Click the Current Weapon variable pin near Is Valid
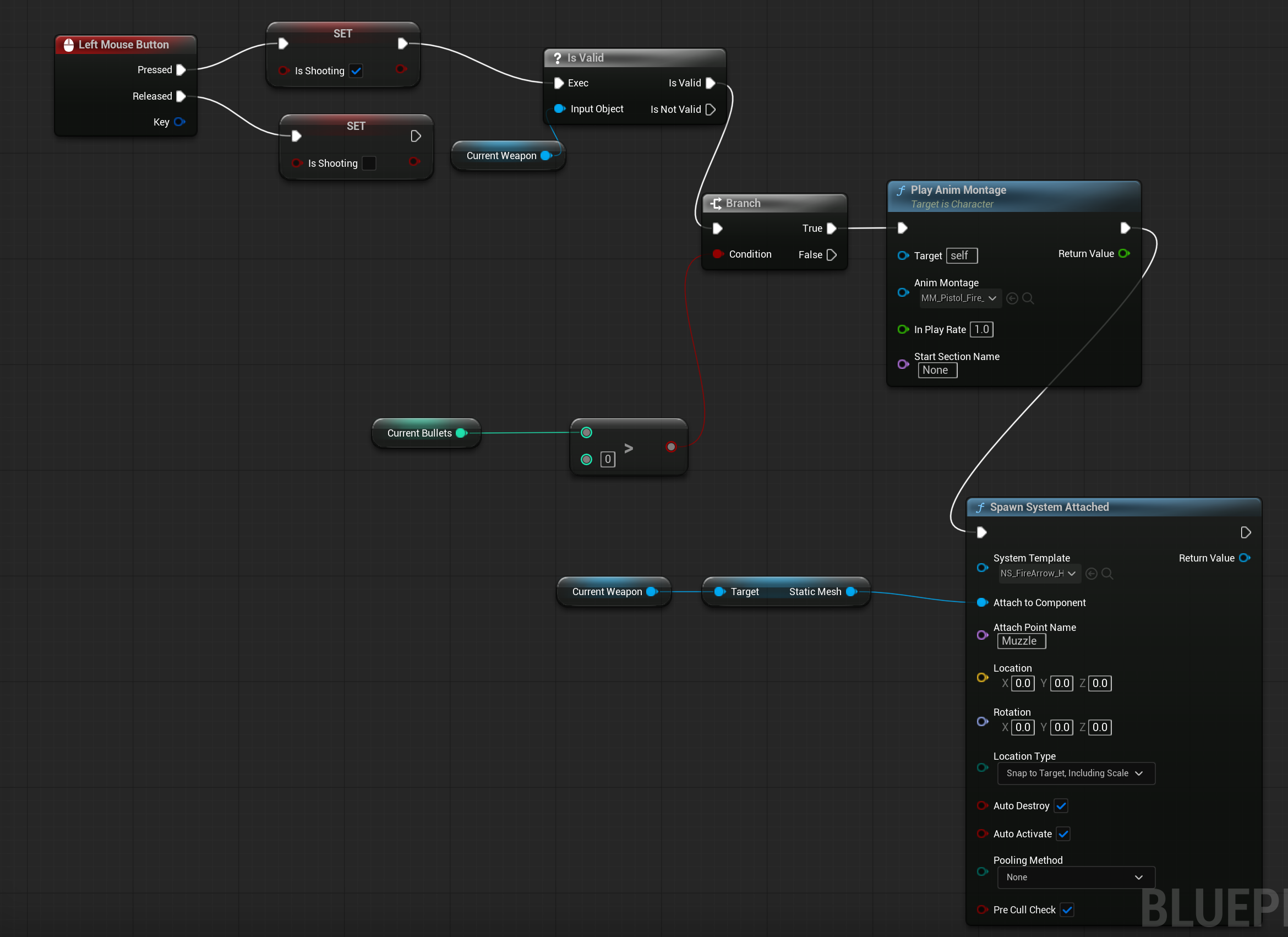 point(547,156)
